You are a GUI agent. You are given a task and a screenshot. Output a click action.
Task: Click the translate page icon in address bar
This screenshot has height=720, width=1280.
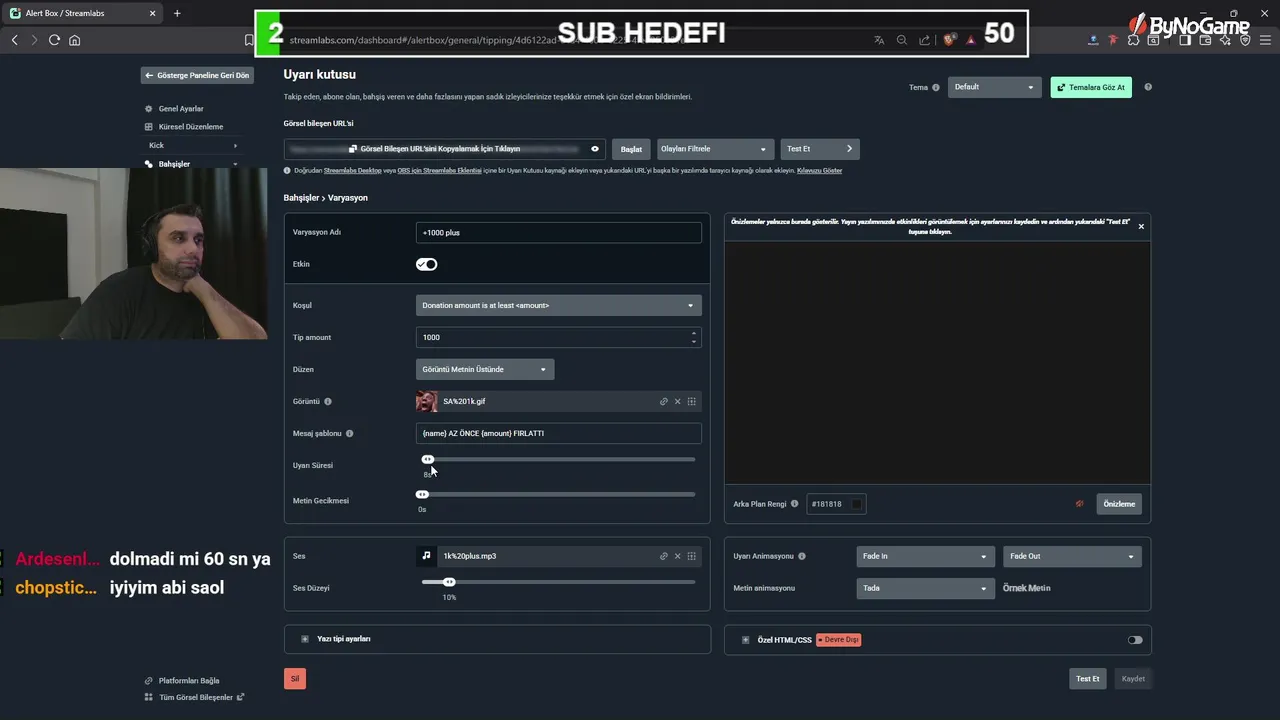coord(879,40)
